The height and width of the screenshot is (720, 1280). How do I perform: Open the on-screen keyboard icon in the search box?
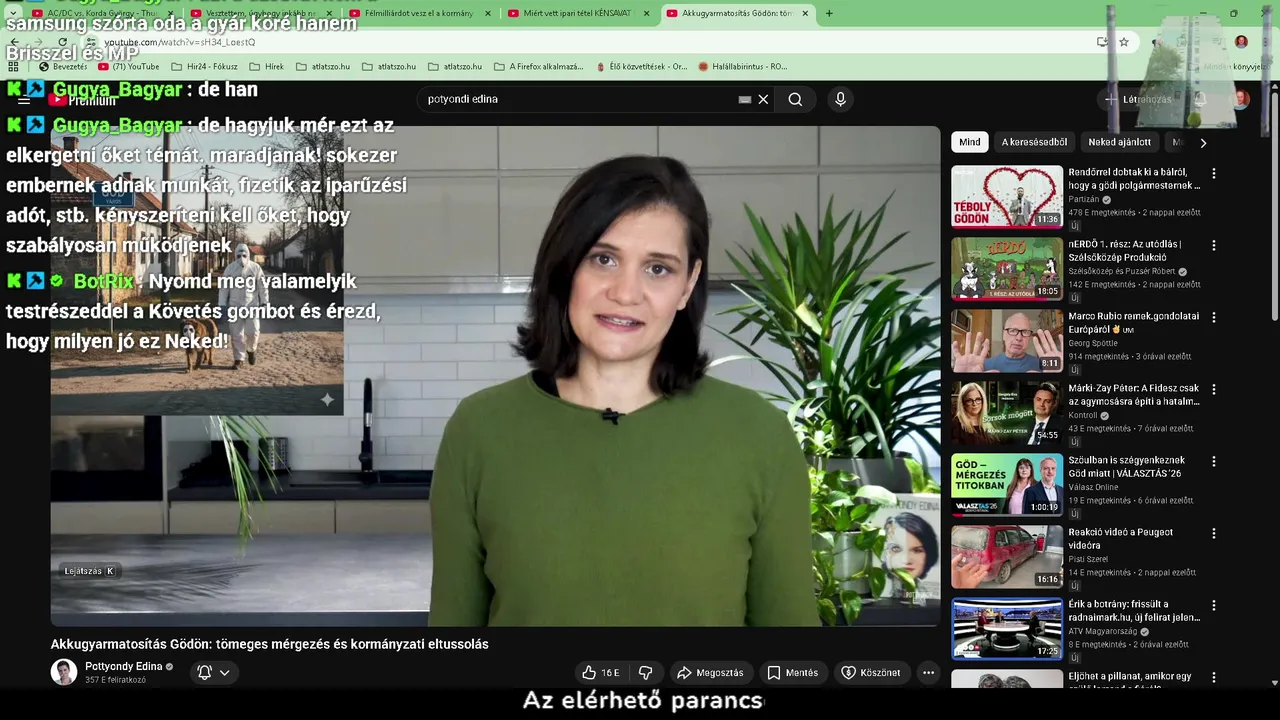coord(744,99)
